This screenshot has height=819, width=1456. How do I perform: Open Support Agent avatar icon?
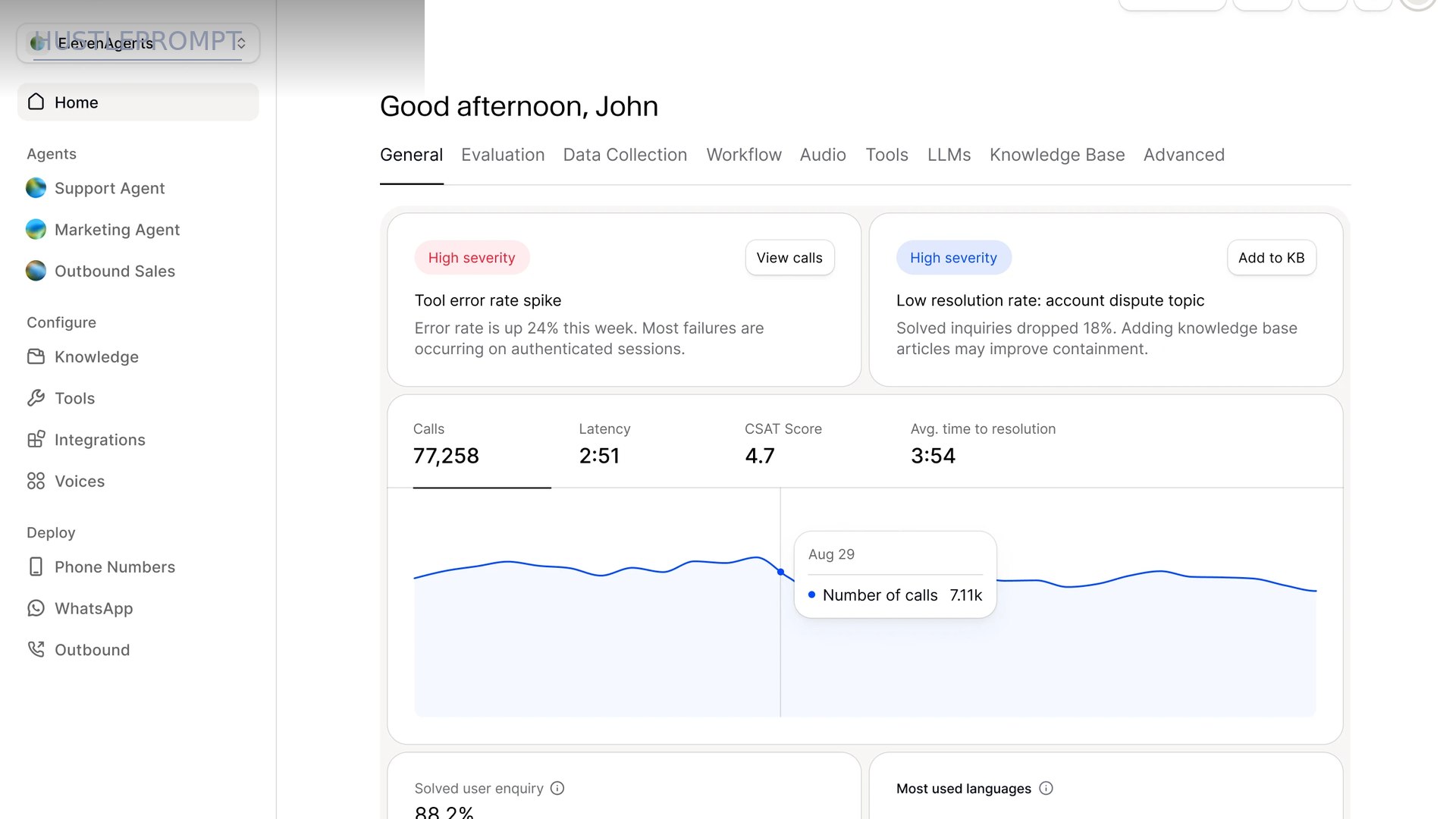[36, 188]
